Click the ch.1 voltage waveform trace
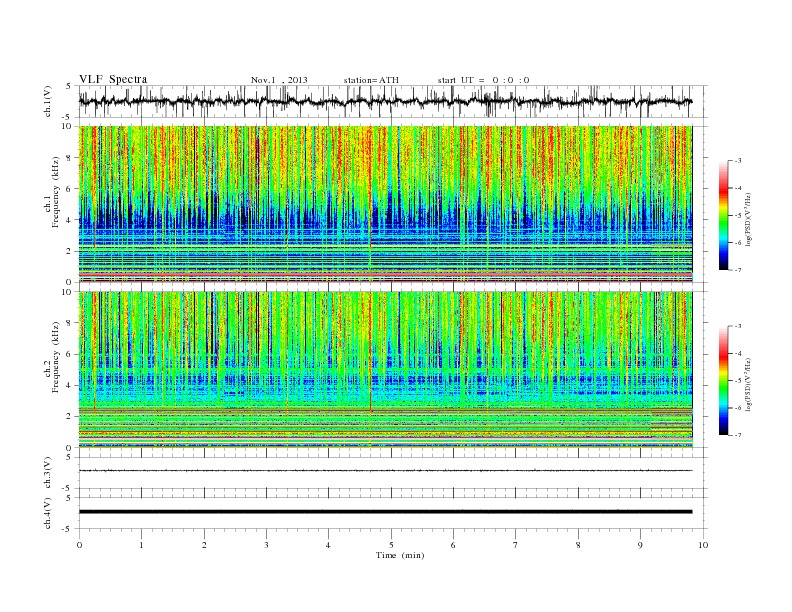 click(x=385, y=101)
